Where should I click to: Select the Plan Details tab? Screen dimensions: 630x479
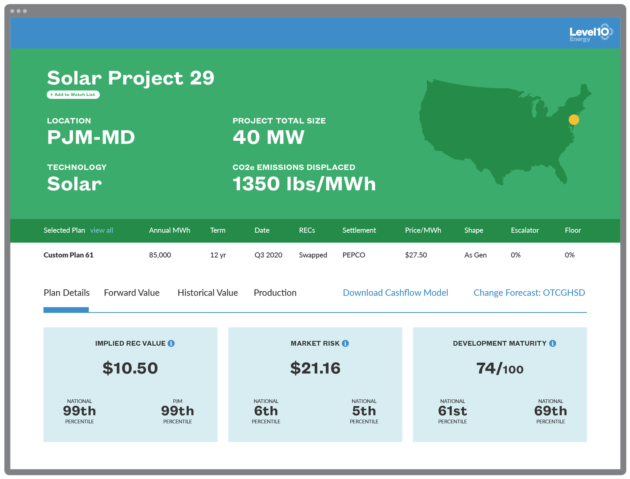66,293
